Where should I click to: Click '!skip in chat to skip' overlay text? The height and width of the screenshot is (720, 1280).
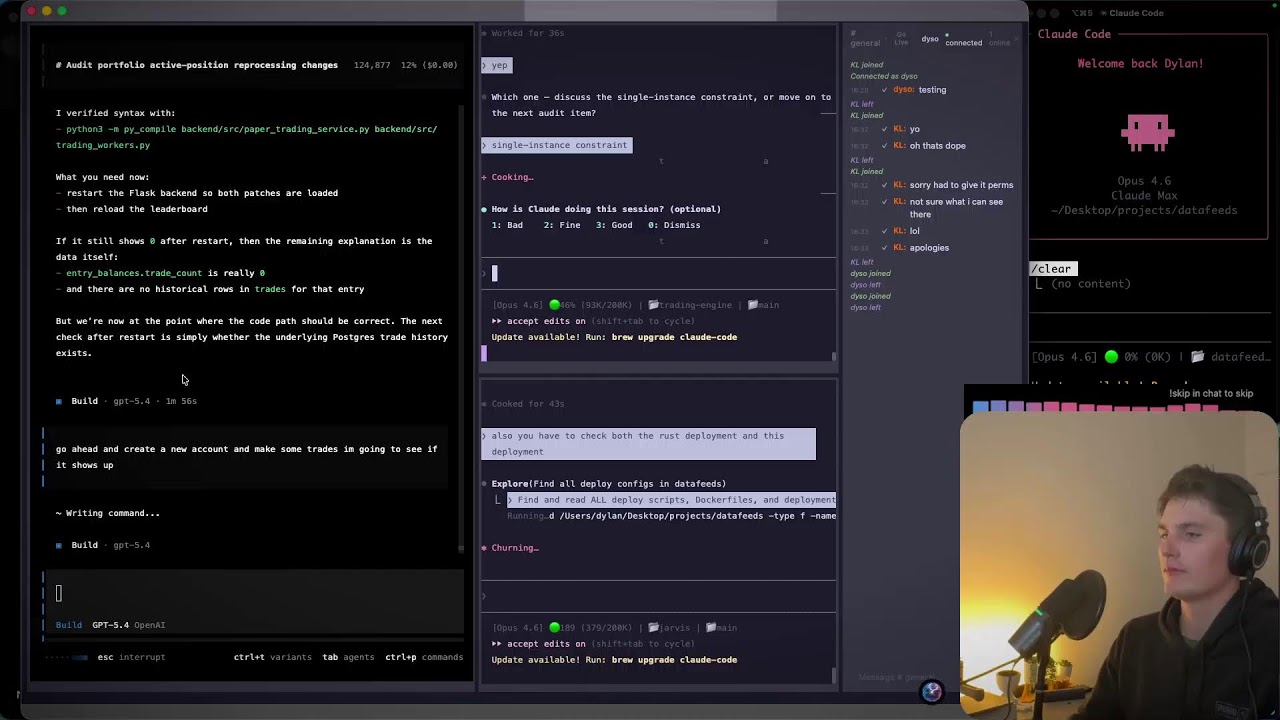pos(1211,393)
